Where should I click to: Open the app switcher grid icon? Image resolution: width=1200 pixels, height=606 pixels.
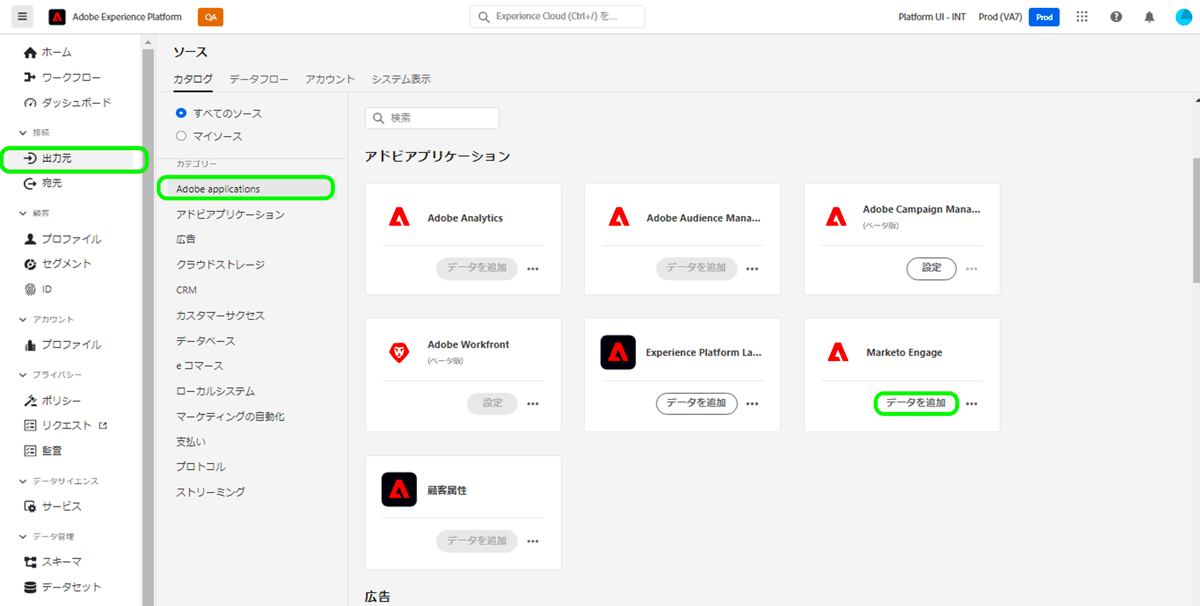[1082, 17]
